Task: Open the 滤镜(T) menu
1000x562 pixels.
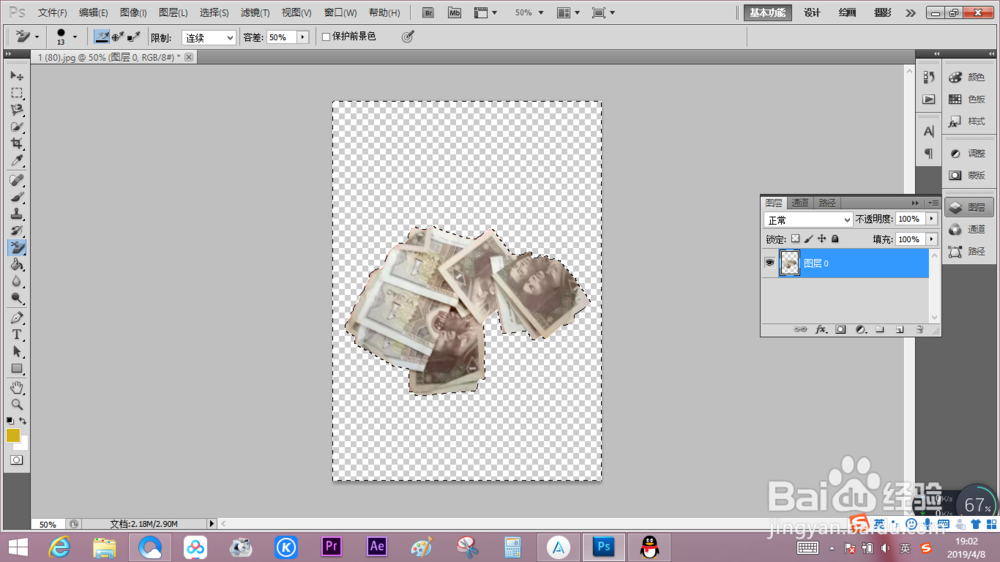Action: click(x=255, y=13)
